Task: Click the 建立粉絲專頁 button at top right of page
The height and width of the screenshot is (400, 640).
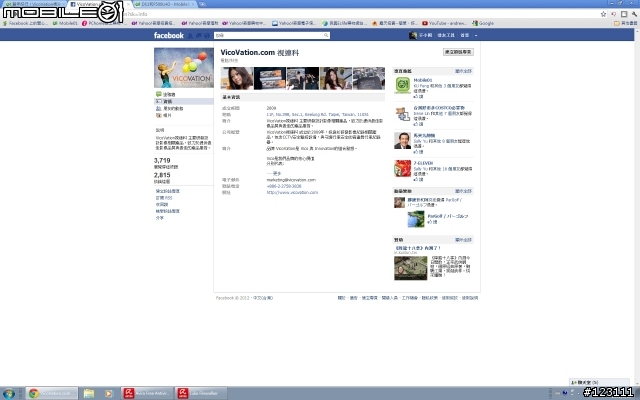Action: (458, 52)
